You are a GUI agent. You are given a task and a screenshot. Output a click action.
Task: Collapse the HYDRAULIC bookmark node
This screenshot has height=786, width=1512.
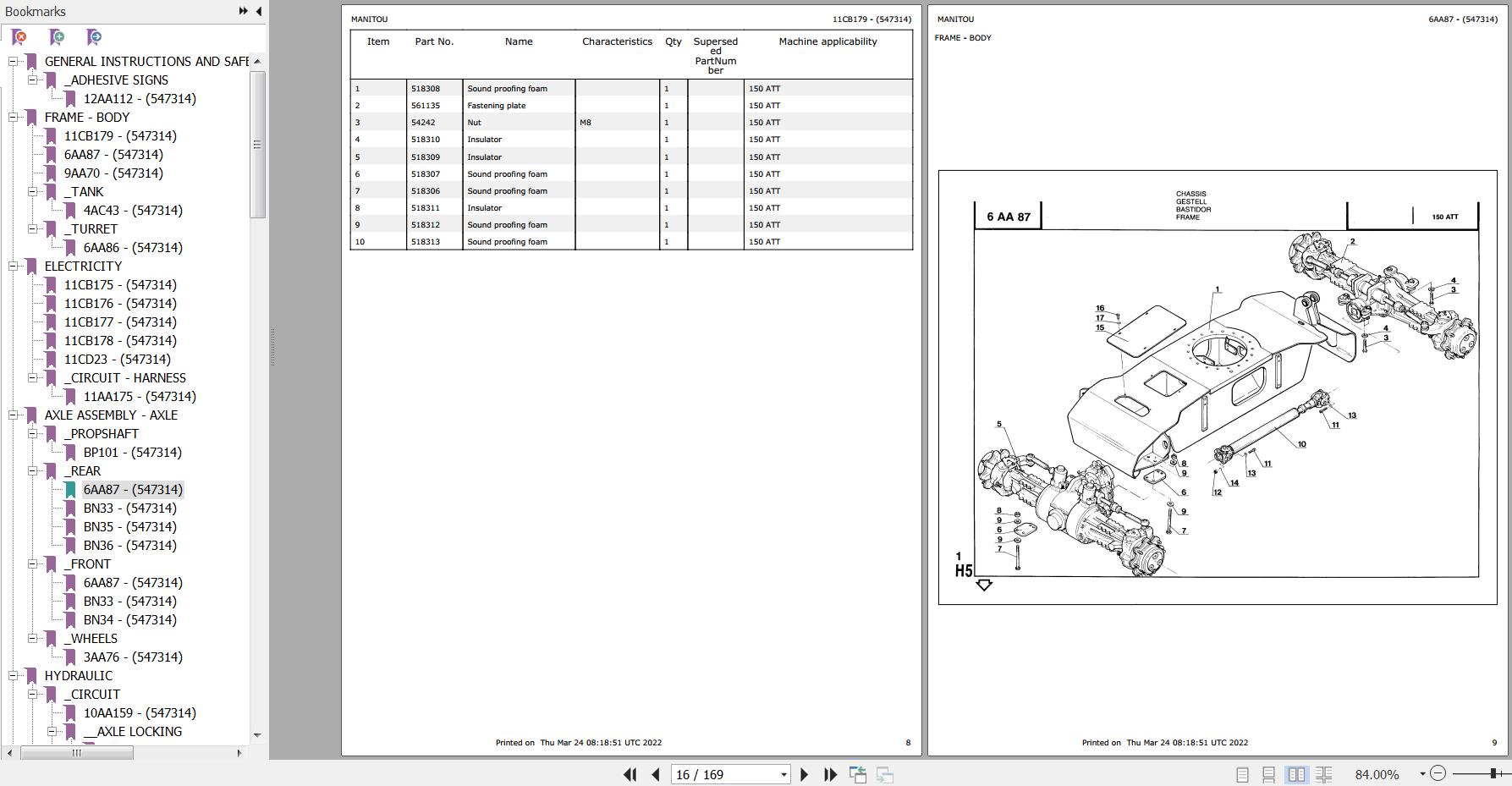13,675
